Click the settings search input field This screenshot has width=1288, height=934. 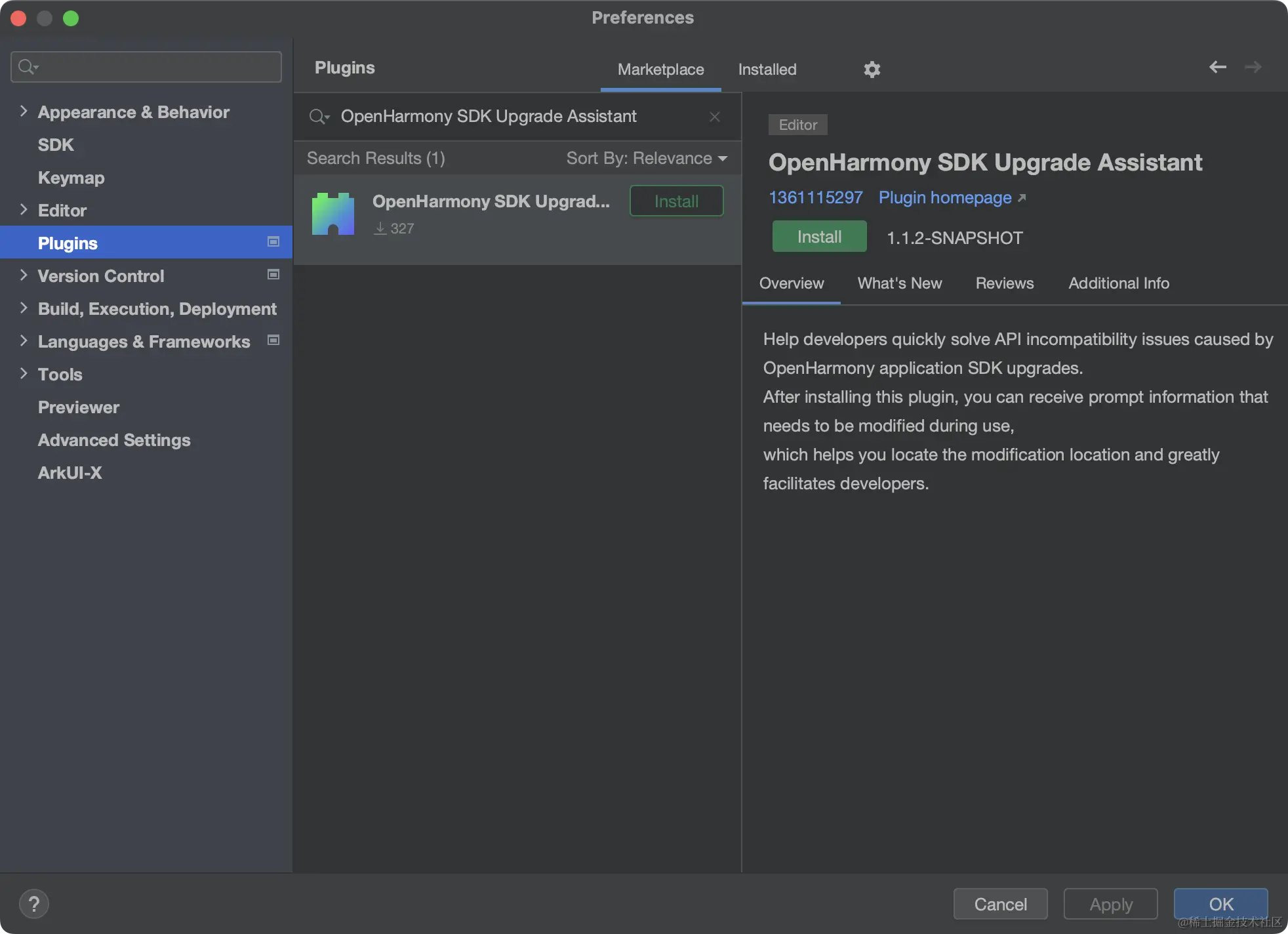point(157,67)
